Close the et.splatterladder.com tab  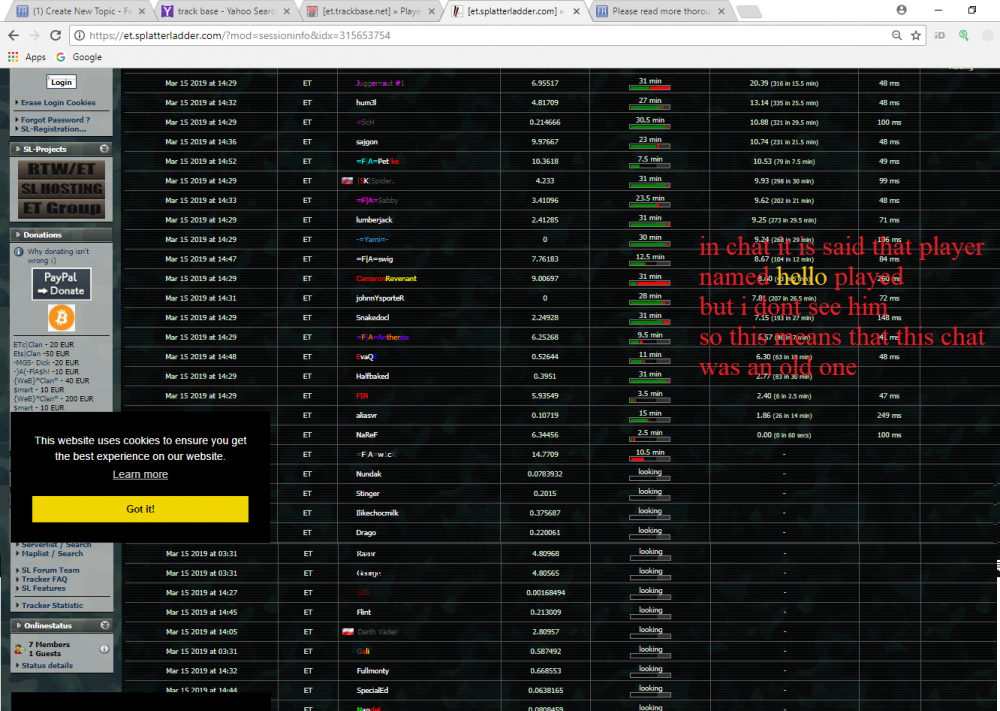[x=576, y=11]
